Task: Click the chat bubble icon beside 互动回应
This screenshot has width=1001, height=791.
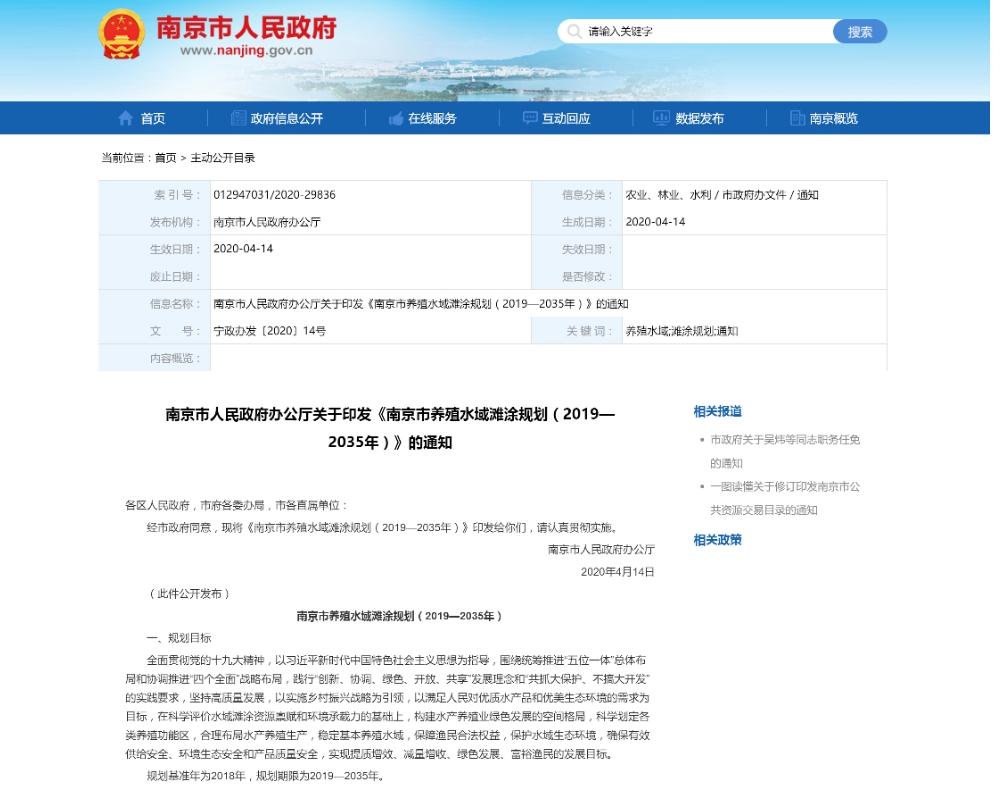Action: (530, 118)
